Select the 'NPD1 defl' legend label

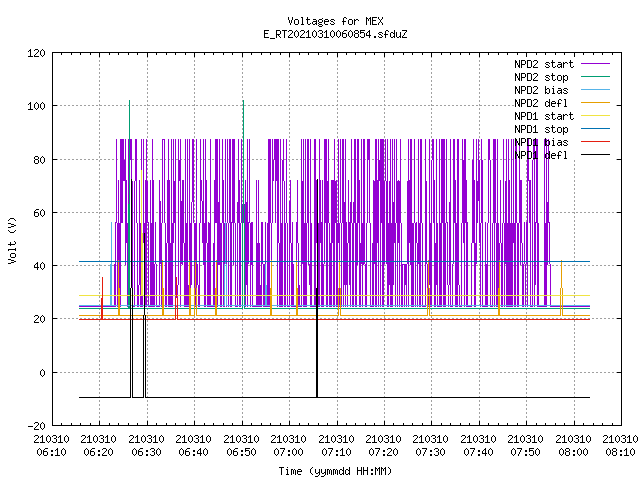541,156
